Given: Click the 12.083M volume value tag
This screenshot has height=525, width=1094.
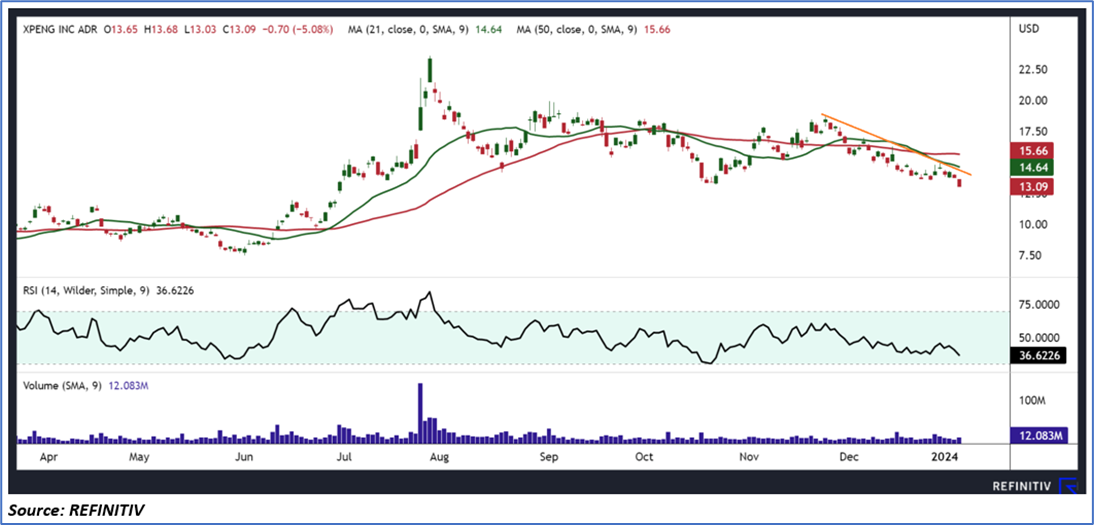Looking at the screenshot, I should [1040, 436].
